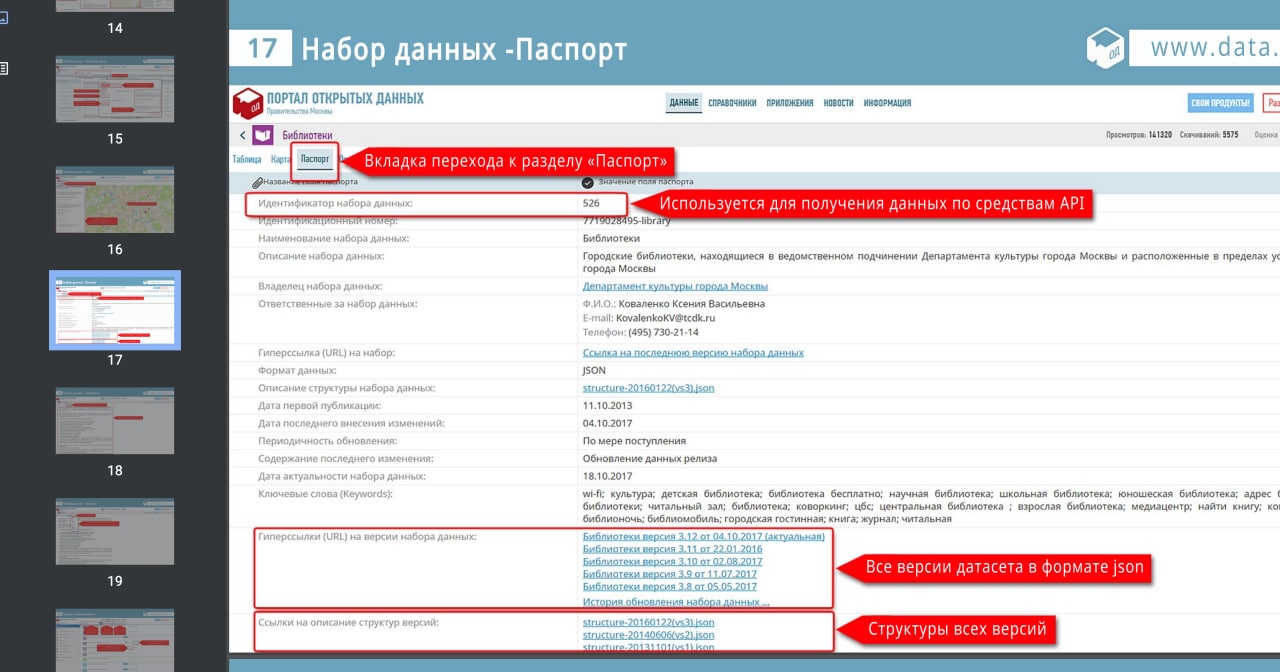Select slide 14 thumbnail
The height and width of the screenshot is (672, 1280).
pos(115,6)
